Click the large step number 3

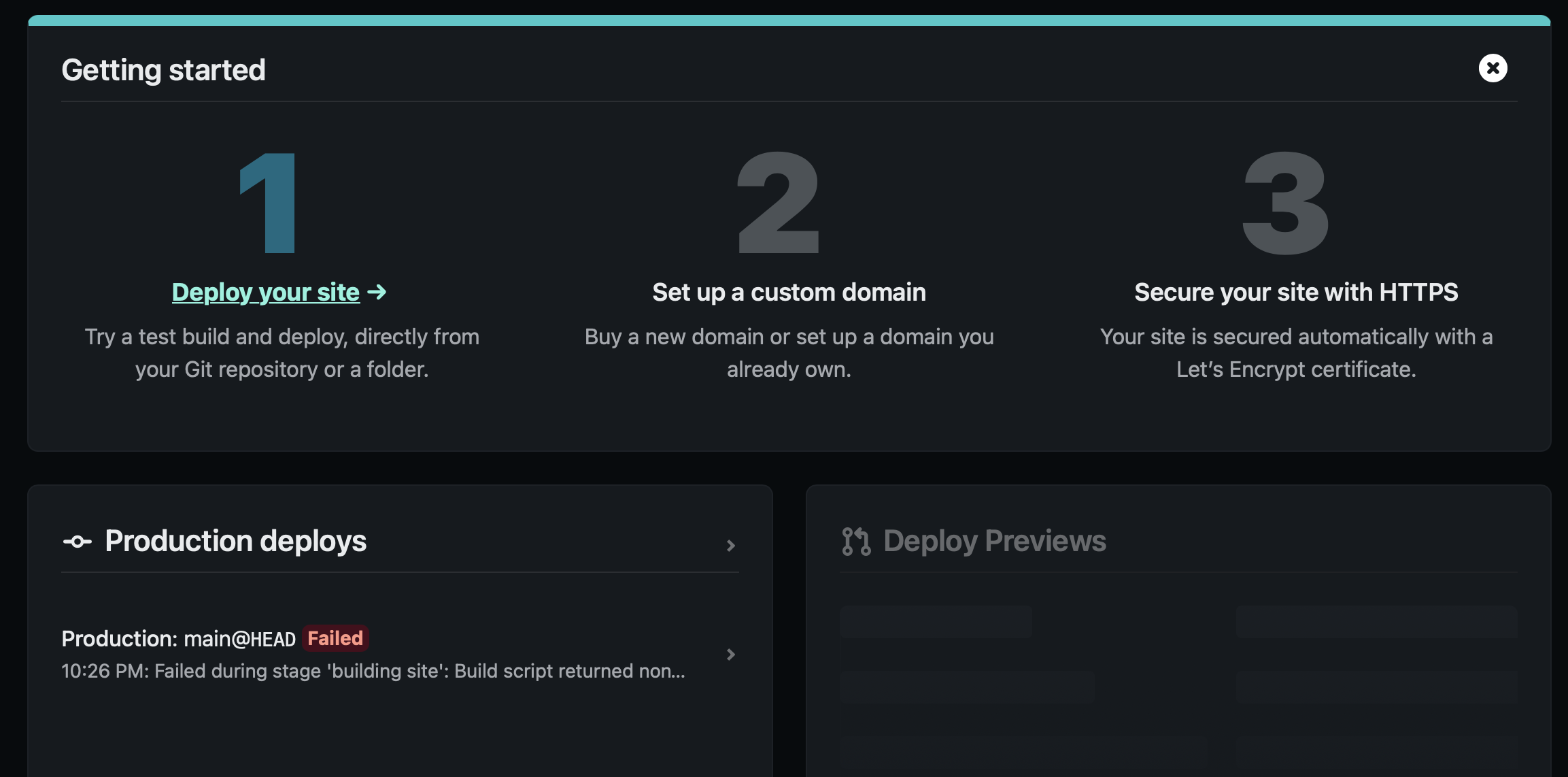pos(1285,203)
